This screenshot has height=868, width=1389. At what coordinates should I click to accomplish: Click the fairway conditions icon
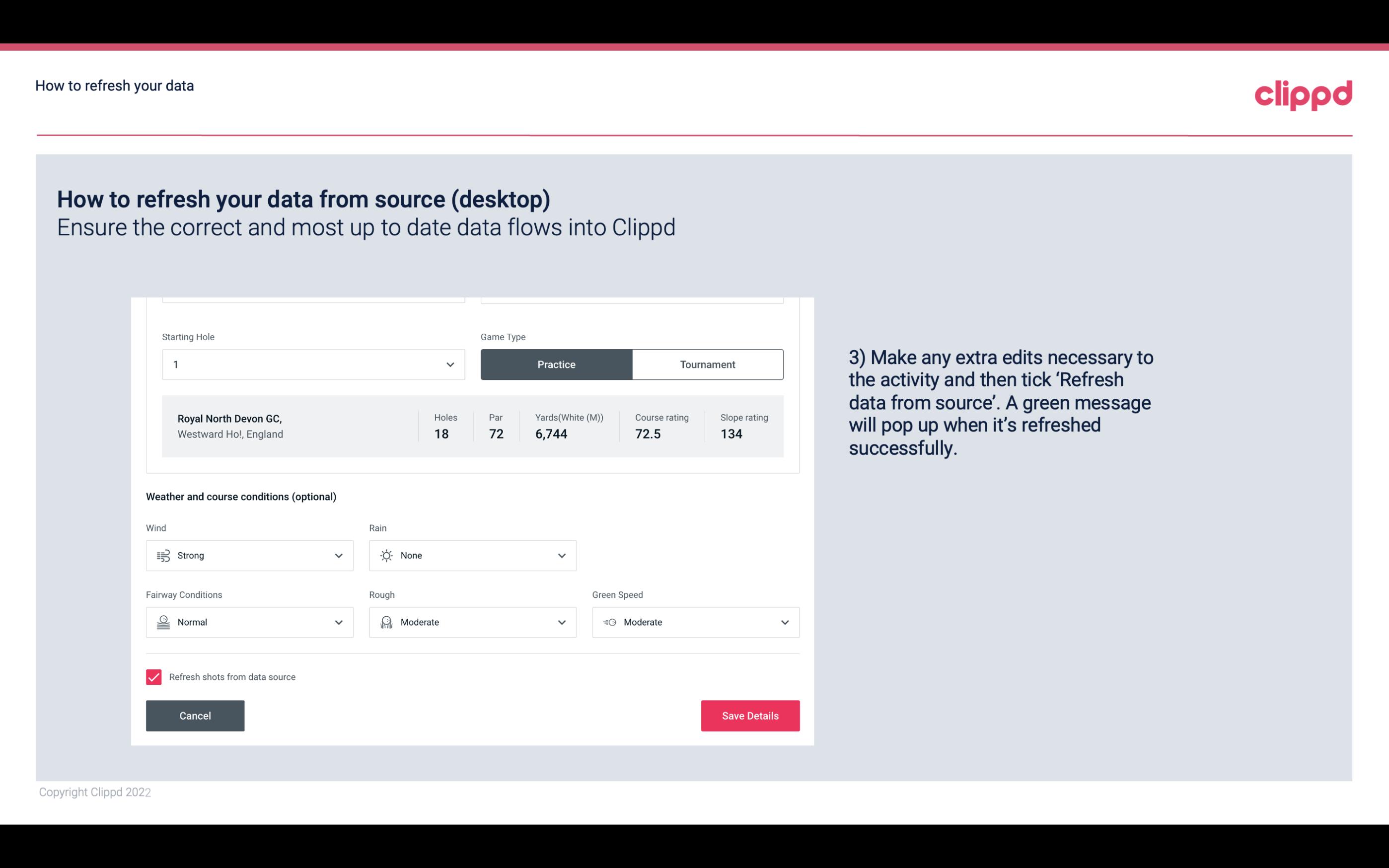(x=162, y=622)
